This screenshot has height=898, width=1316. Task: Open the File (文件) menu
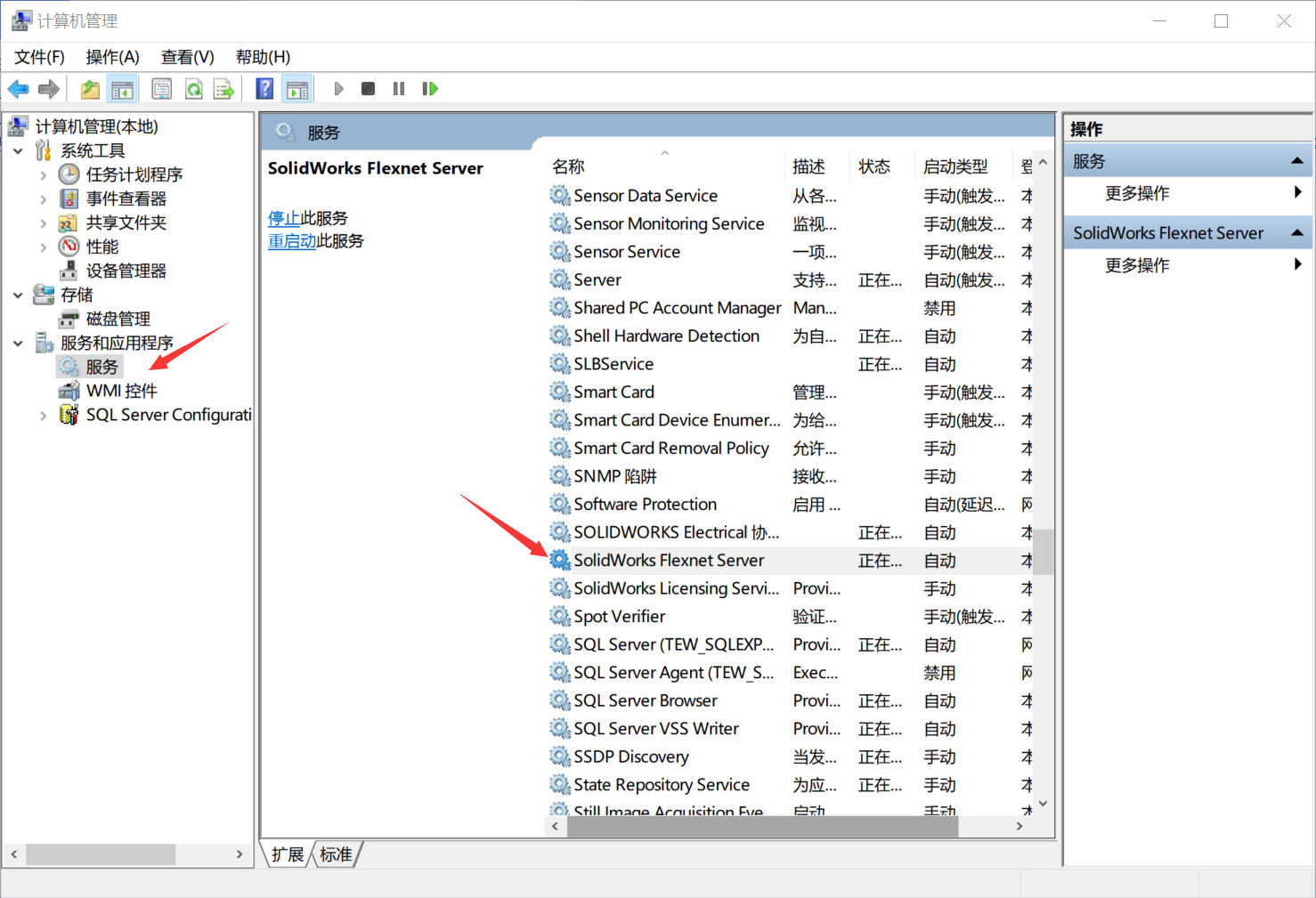[39, 57]
